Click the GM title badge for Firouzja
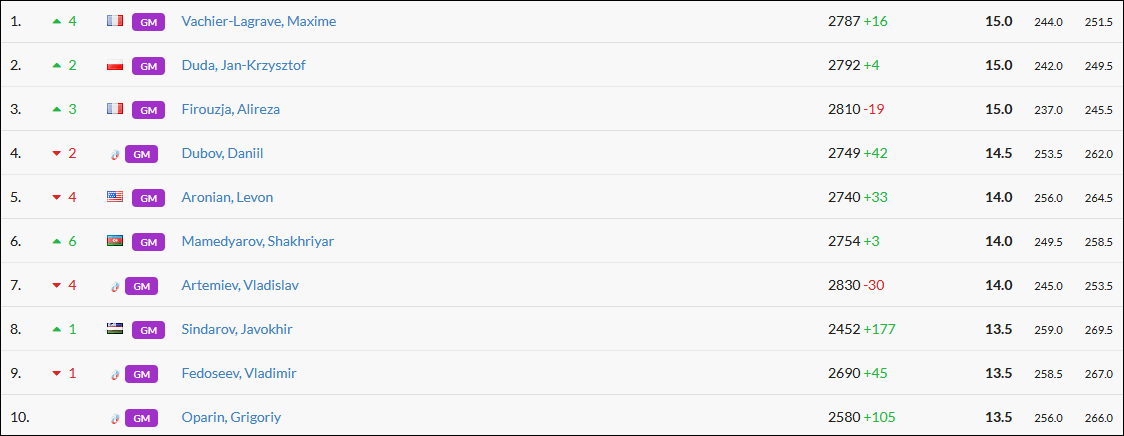The height and width of the screenshot is (436, 1124). click(x=148, y=109)
